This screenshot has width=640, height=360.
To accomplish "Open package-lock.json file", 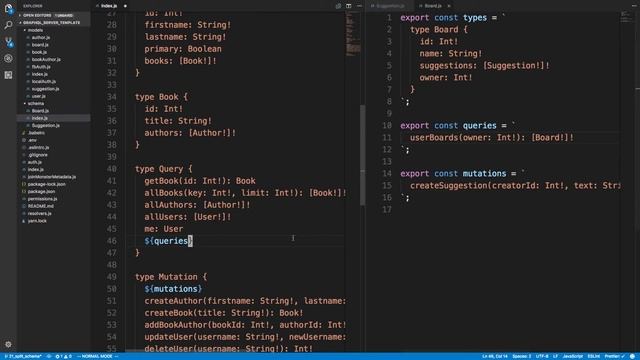I will pos(47,184).
